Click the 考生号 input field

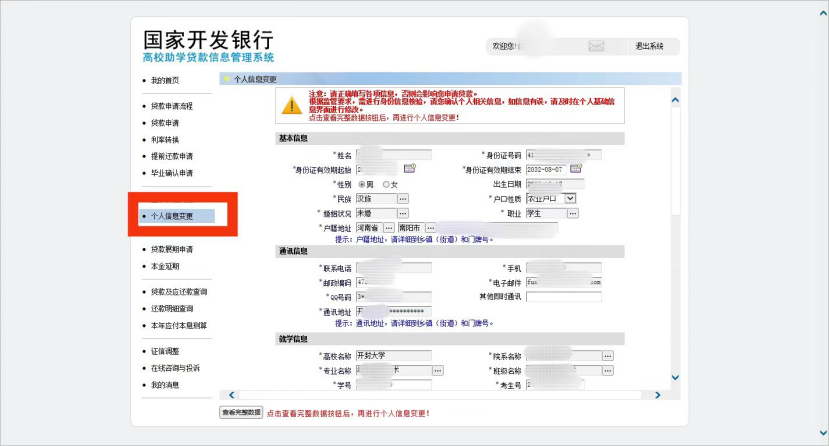pos(555,385)
